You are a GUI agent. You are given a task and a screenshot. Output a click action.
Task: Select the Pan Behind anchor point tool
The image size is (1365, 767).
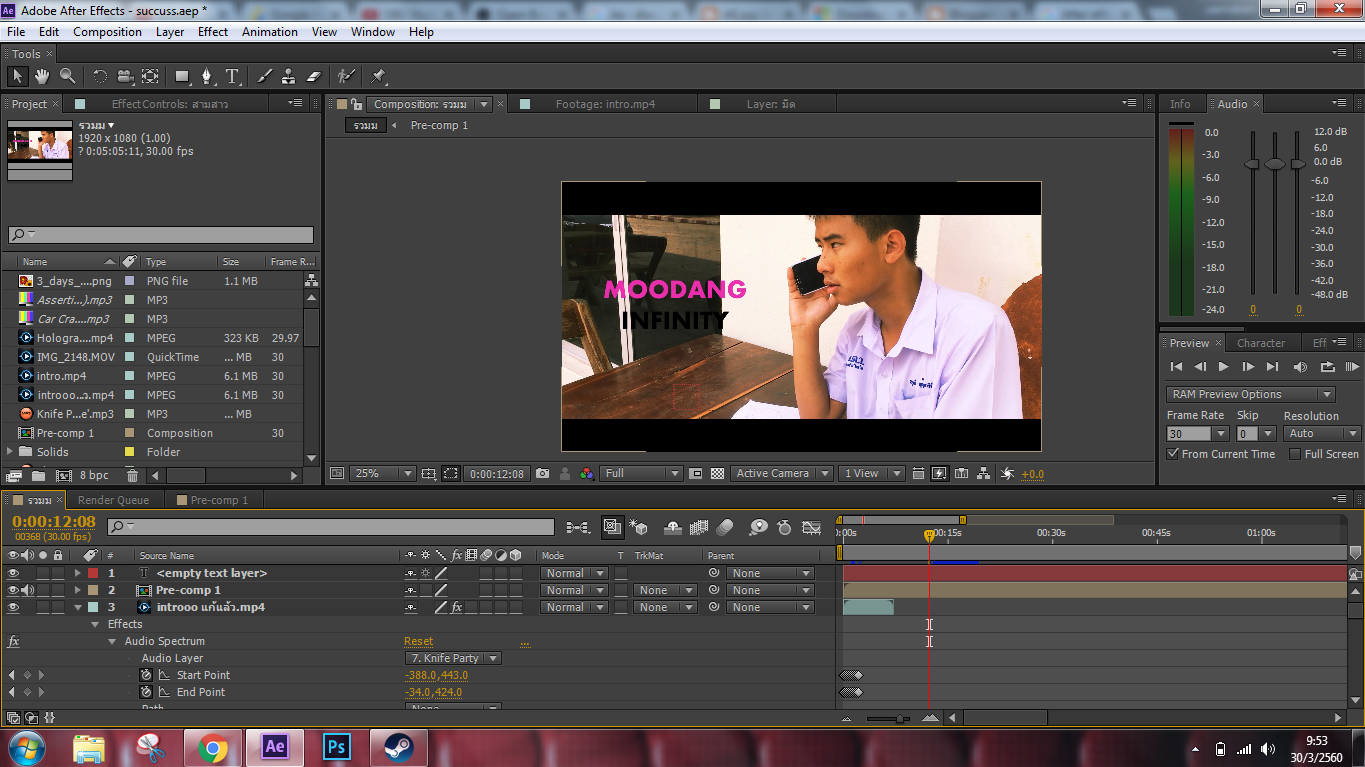coord(150,76)
